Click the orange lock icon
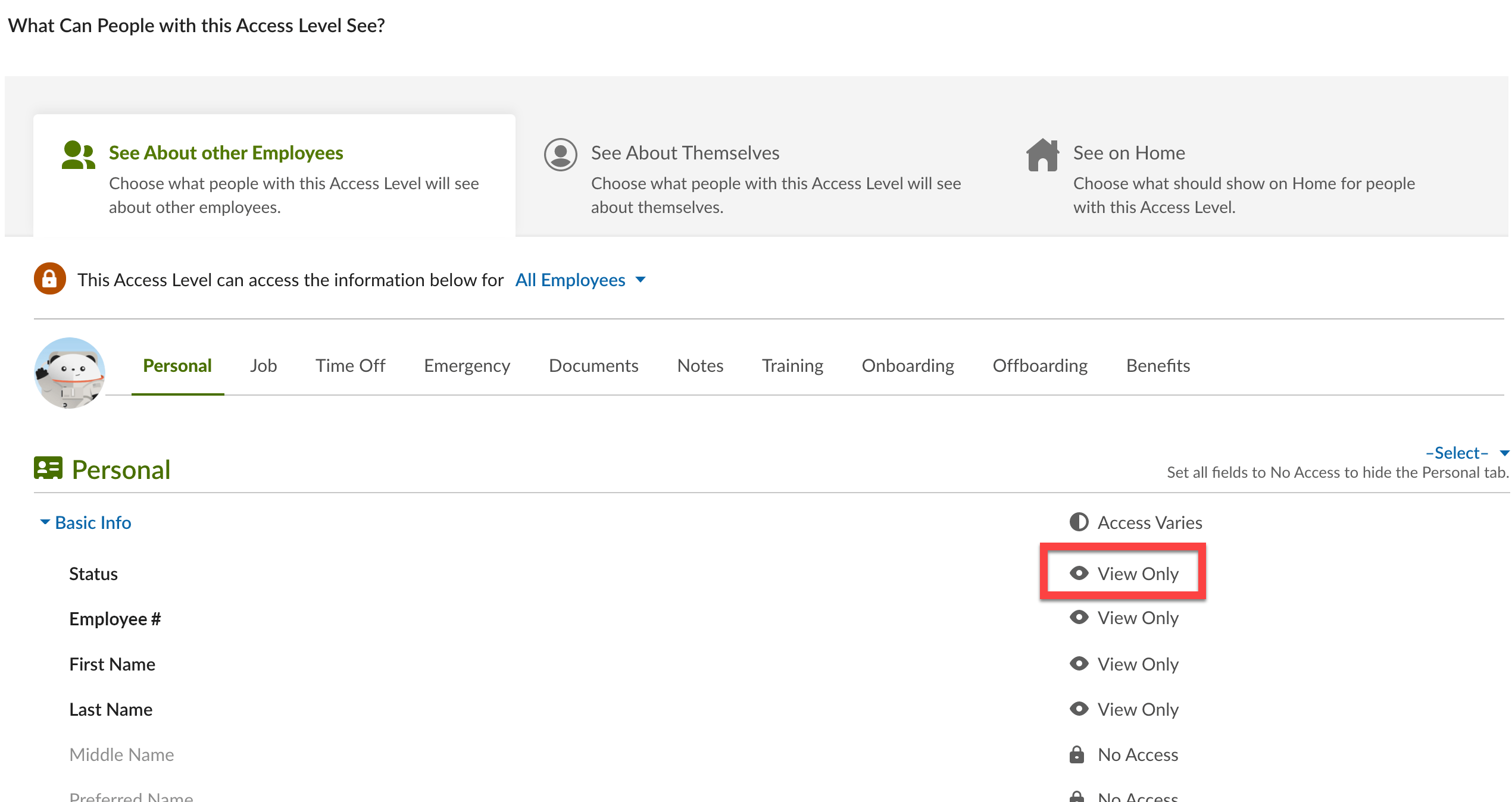This screenshot has width=1512, height=802. 50,278
